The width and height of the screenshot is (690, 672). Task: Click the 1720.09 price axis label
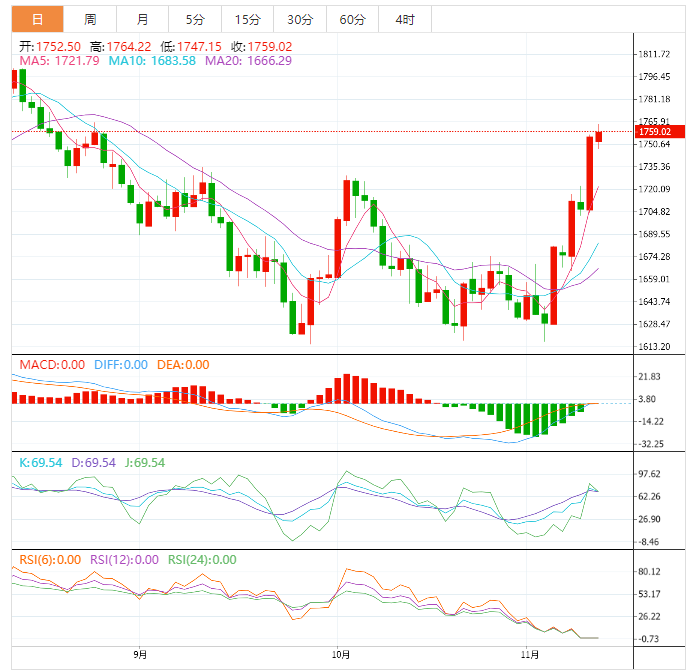(654, 189)
